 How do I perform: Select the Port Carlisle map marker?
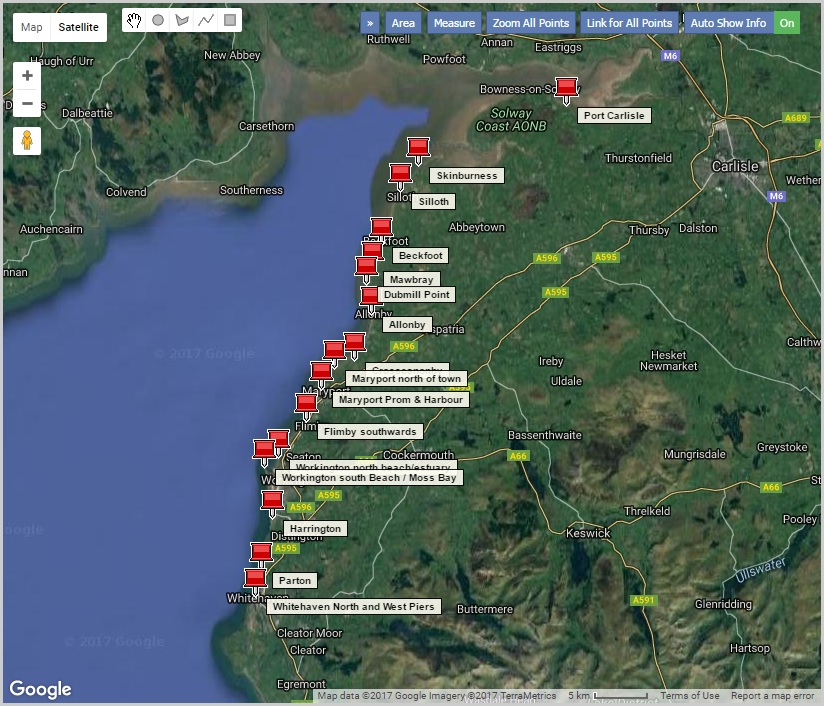coord(566,87)
